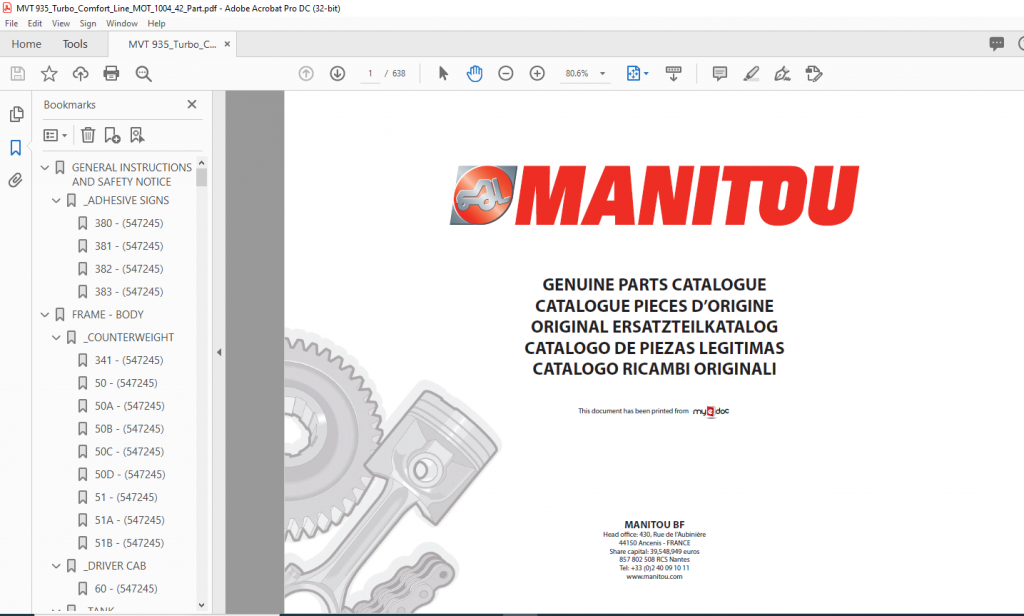
Task: Activate the Hand pan tool
Action: point(475,73)
